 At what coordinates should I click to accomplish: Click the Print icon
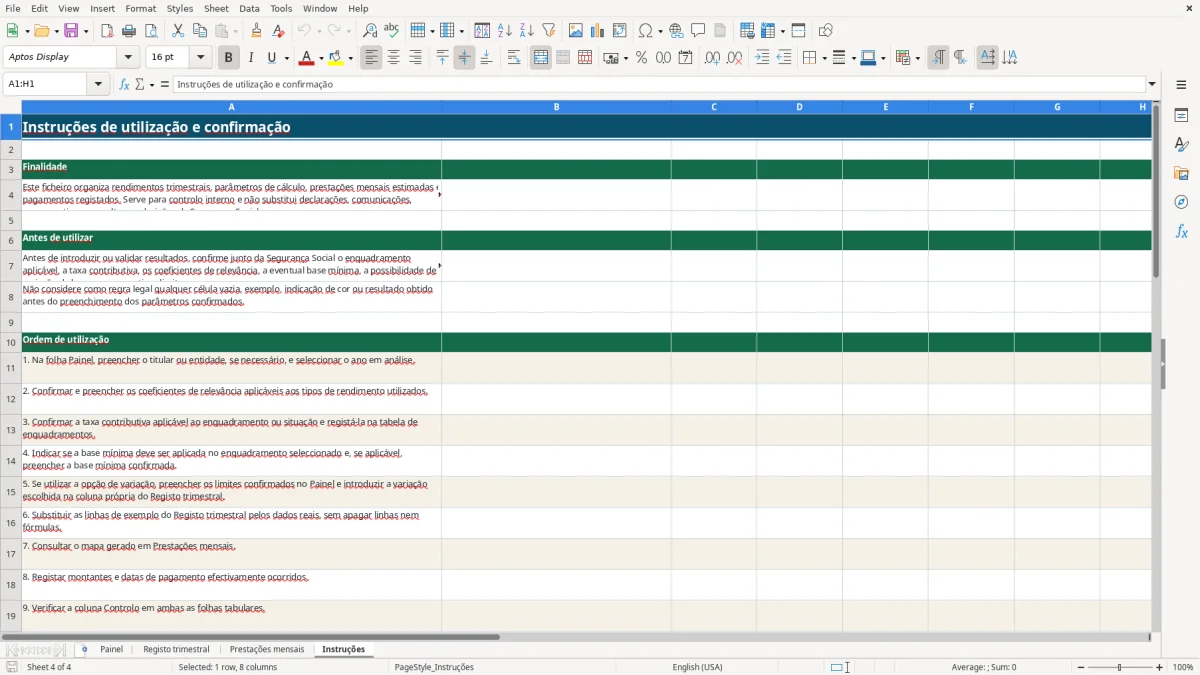129,31
